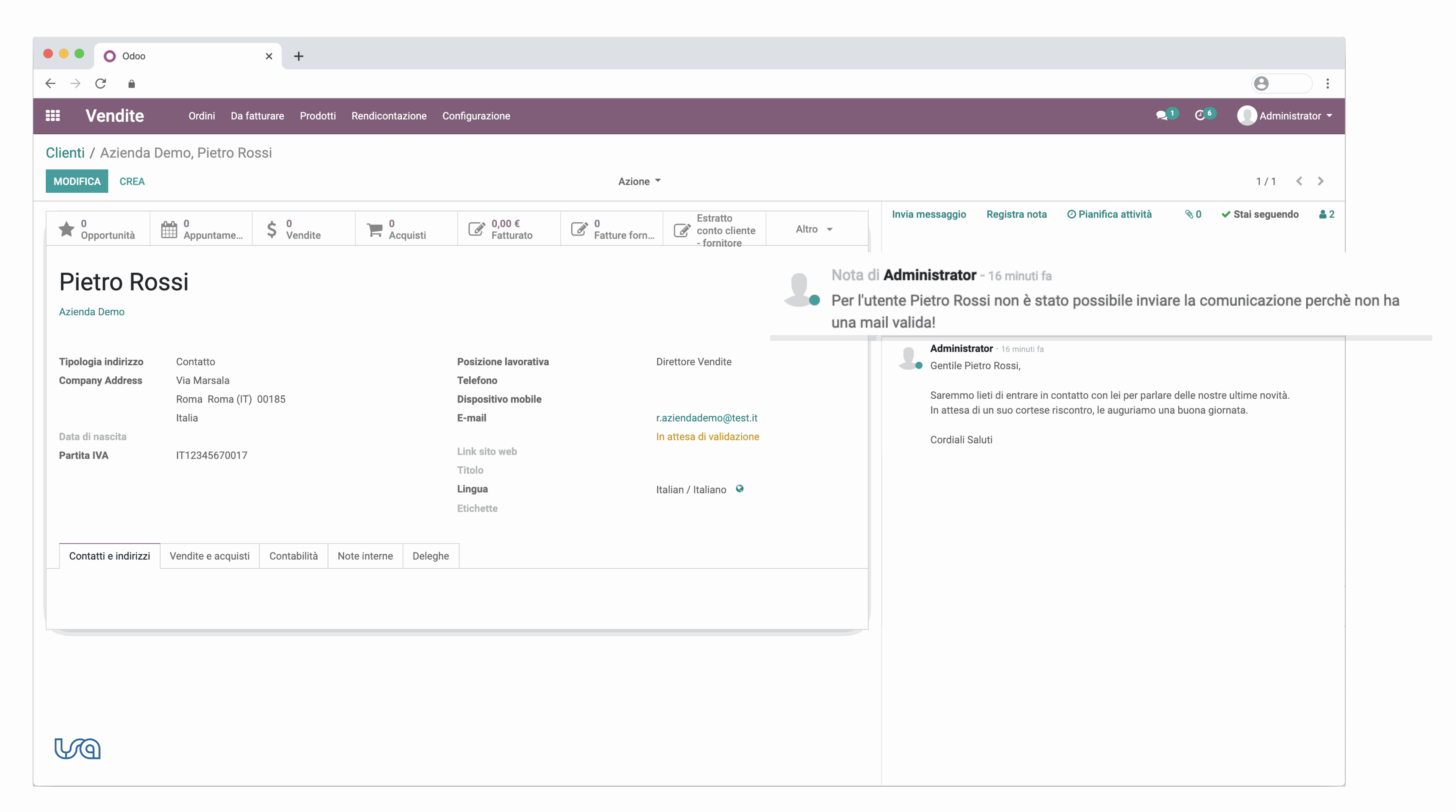
Task: Go to next record with right arrow
Action: pyautogui.click(x=1321, y=181)
